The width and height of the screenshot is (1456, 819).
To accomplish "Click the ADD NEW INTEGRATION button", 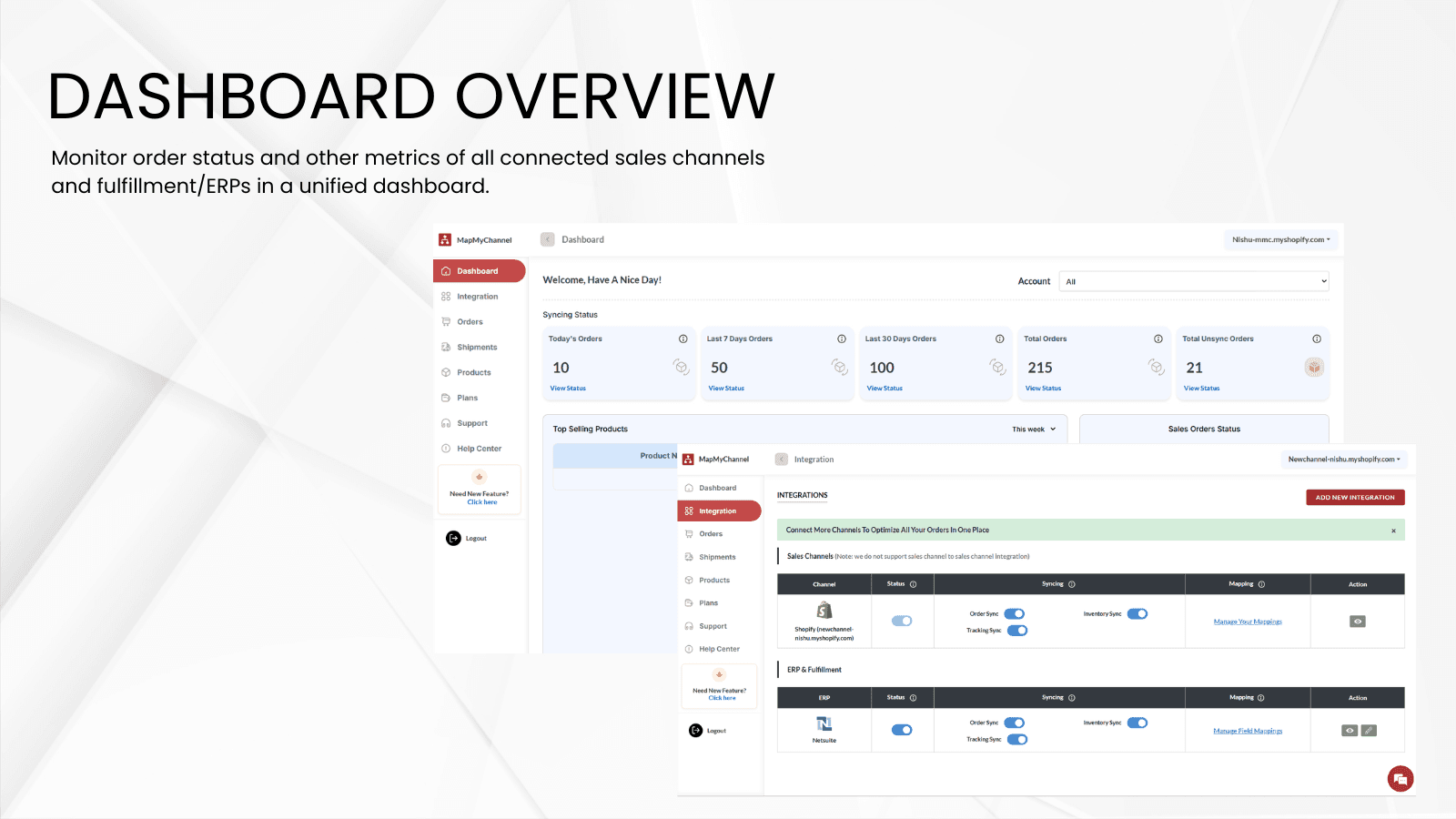I will click(1355, 497).
